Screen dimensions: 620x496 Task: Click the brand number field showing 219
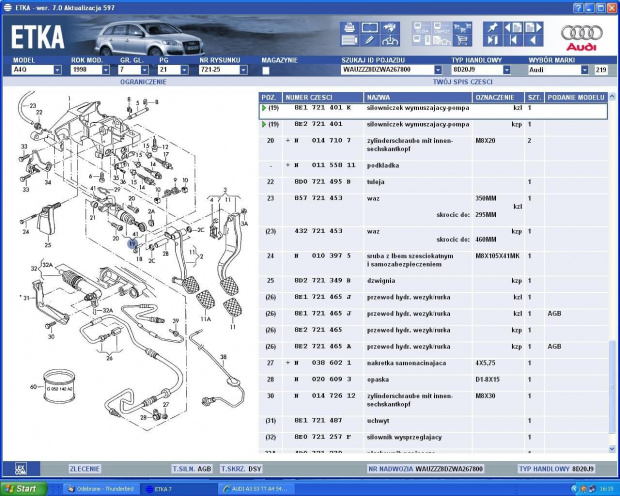point(601,70)
